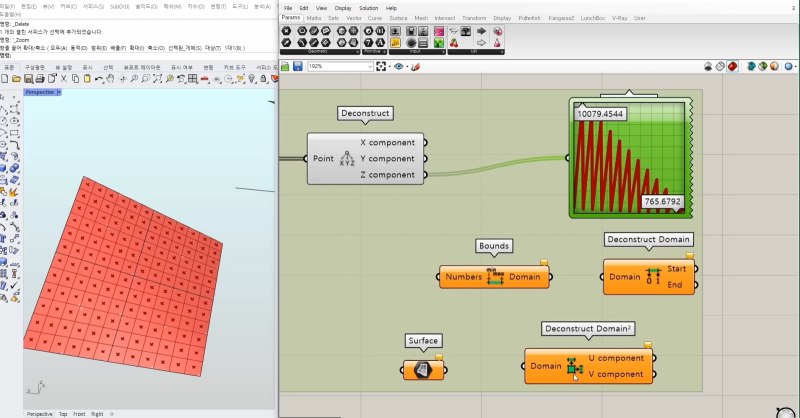Open the Solution menu
800x418 pixels.
368,8
